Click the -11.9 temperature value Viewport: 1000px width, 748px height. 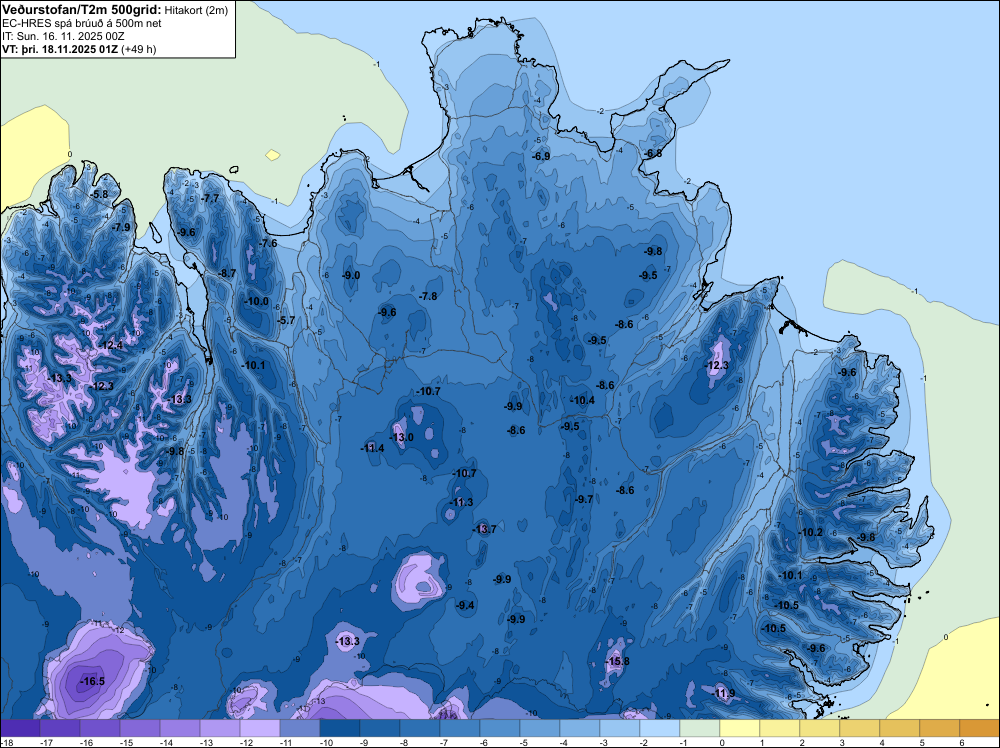point(723,693)
